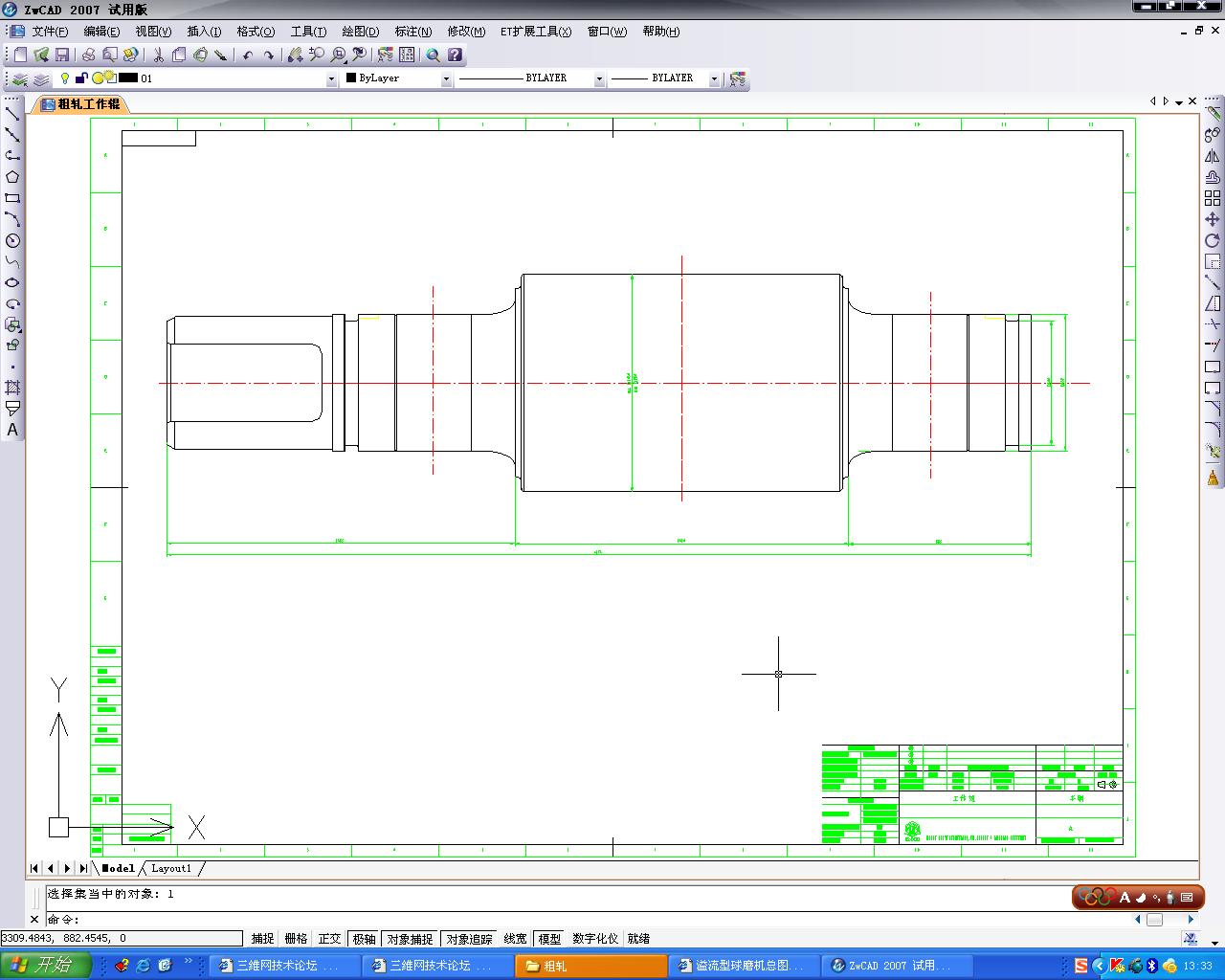Select the Line drawing tool

click(12, 113)
